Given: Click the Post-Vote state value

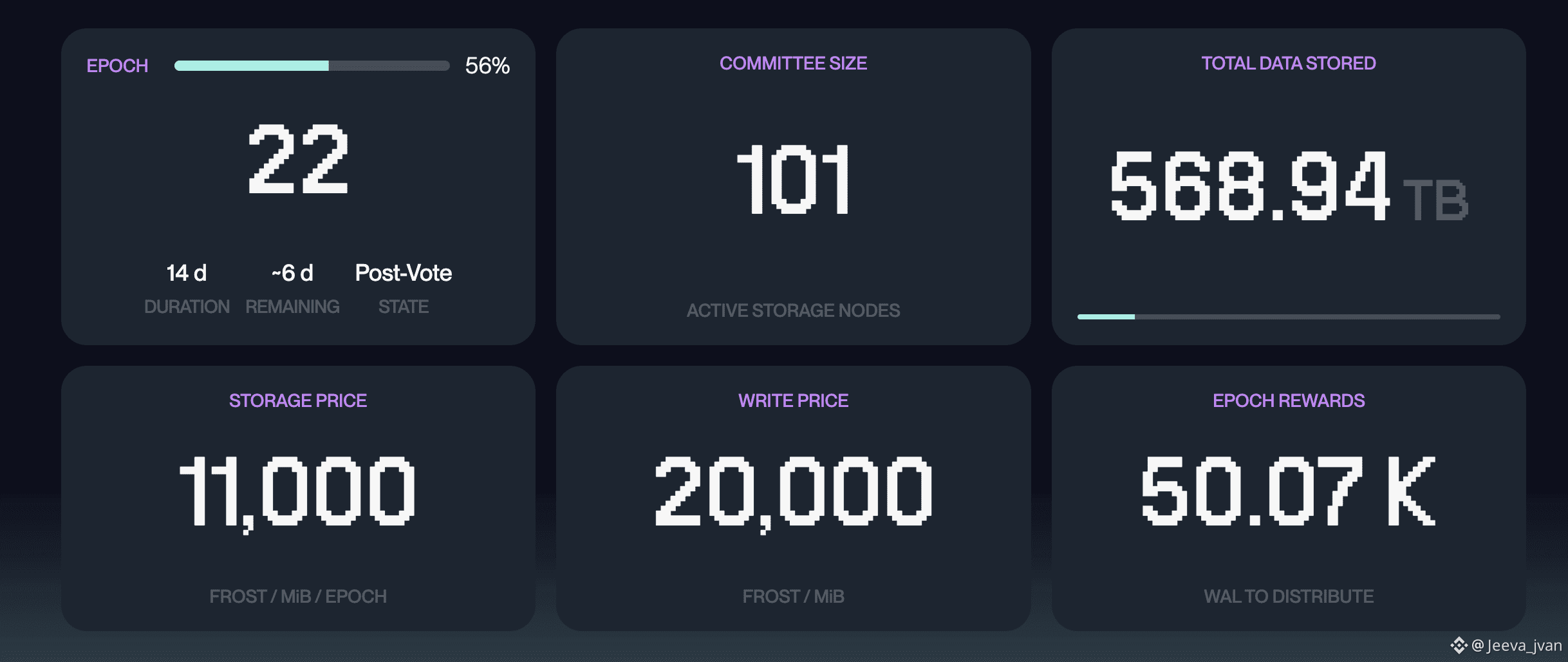Looking at the screenshot, I should (x=404, y=273).
